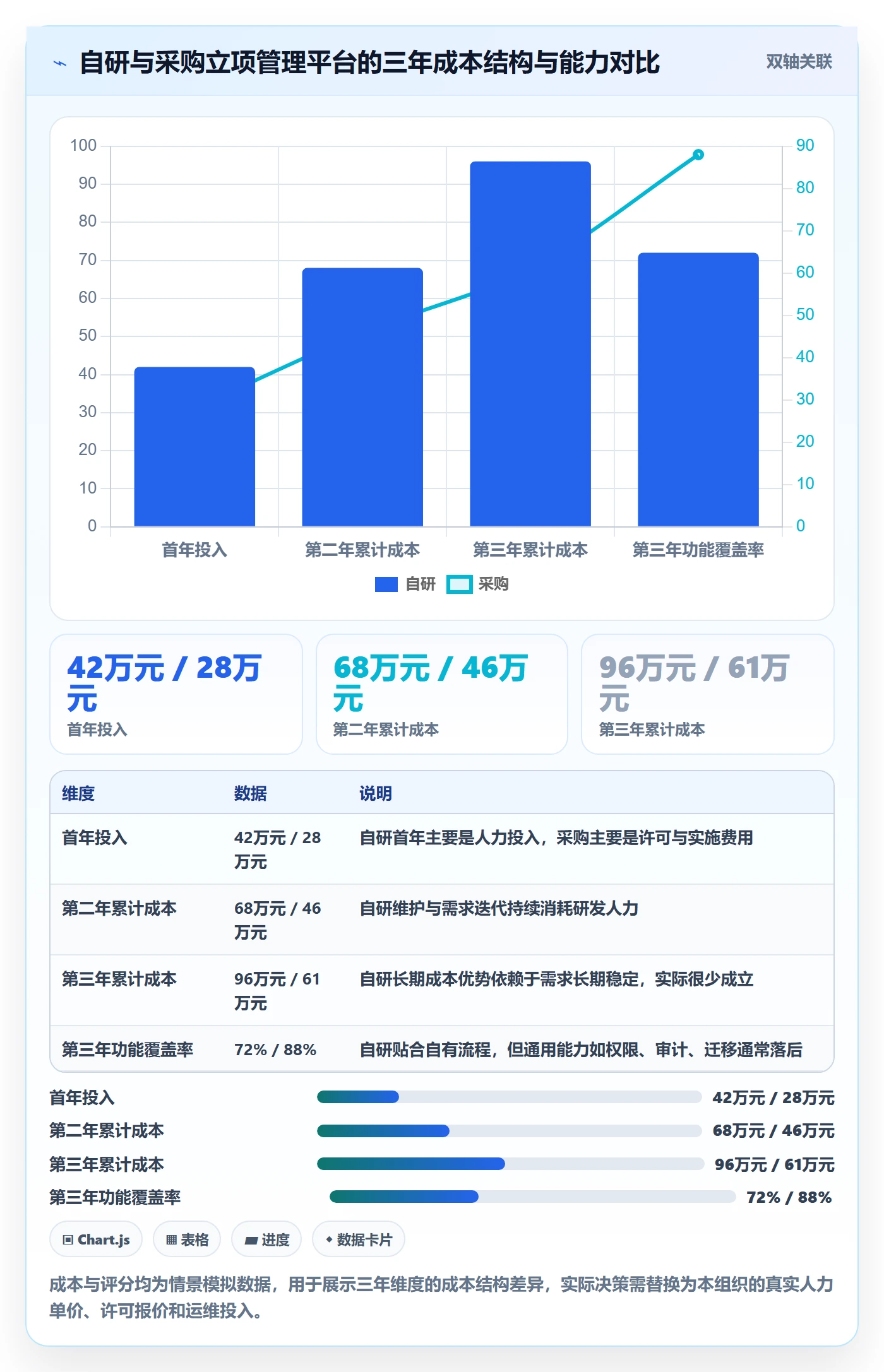
Task: Click description 自研维护与需求迭代持续消耗研发人力
Action: [x=499, y=908]
